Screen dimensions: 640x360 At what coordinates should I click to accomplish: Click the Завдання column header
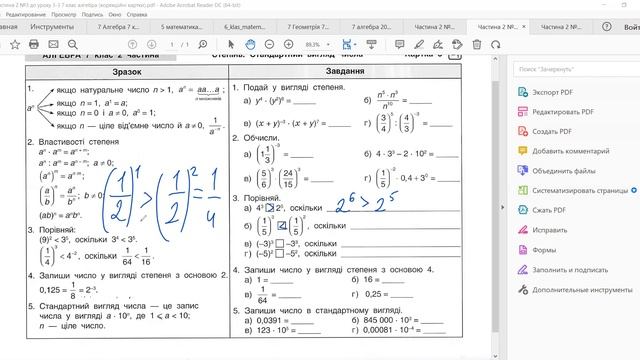[x=345, y=71]
